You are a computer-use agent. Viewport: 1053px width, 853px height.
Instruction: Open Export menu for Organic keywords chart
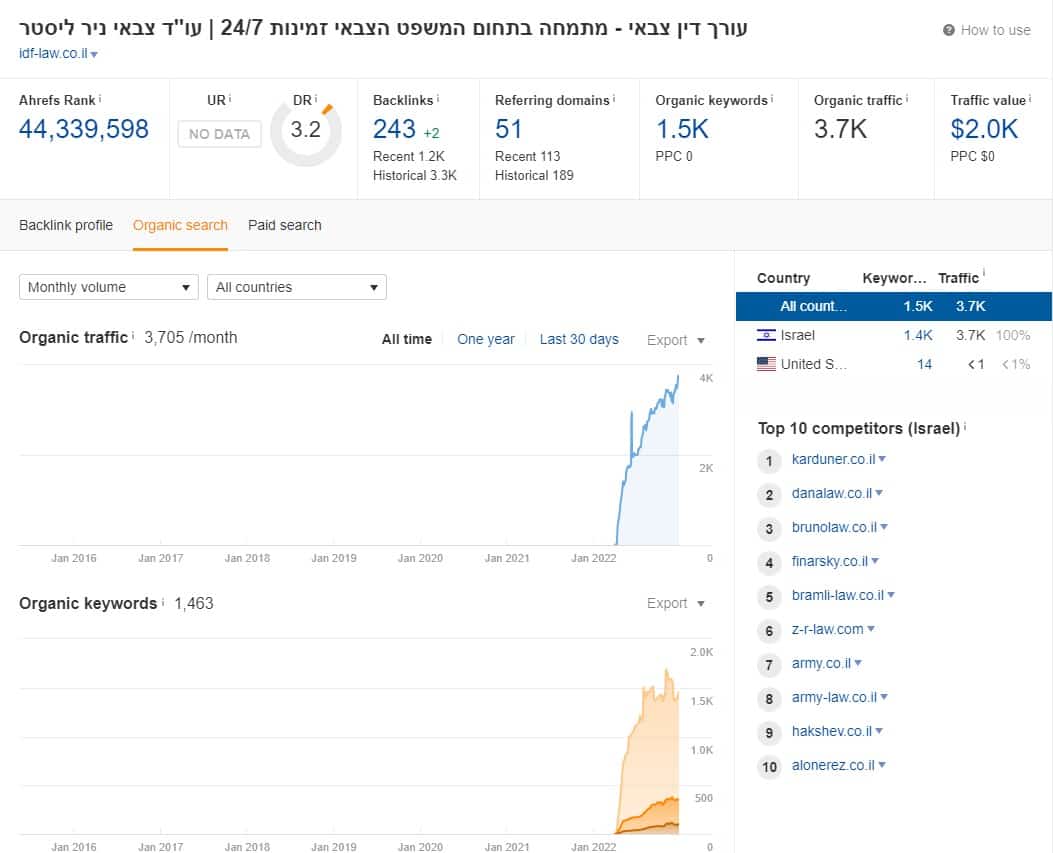coord(676,603)
